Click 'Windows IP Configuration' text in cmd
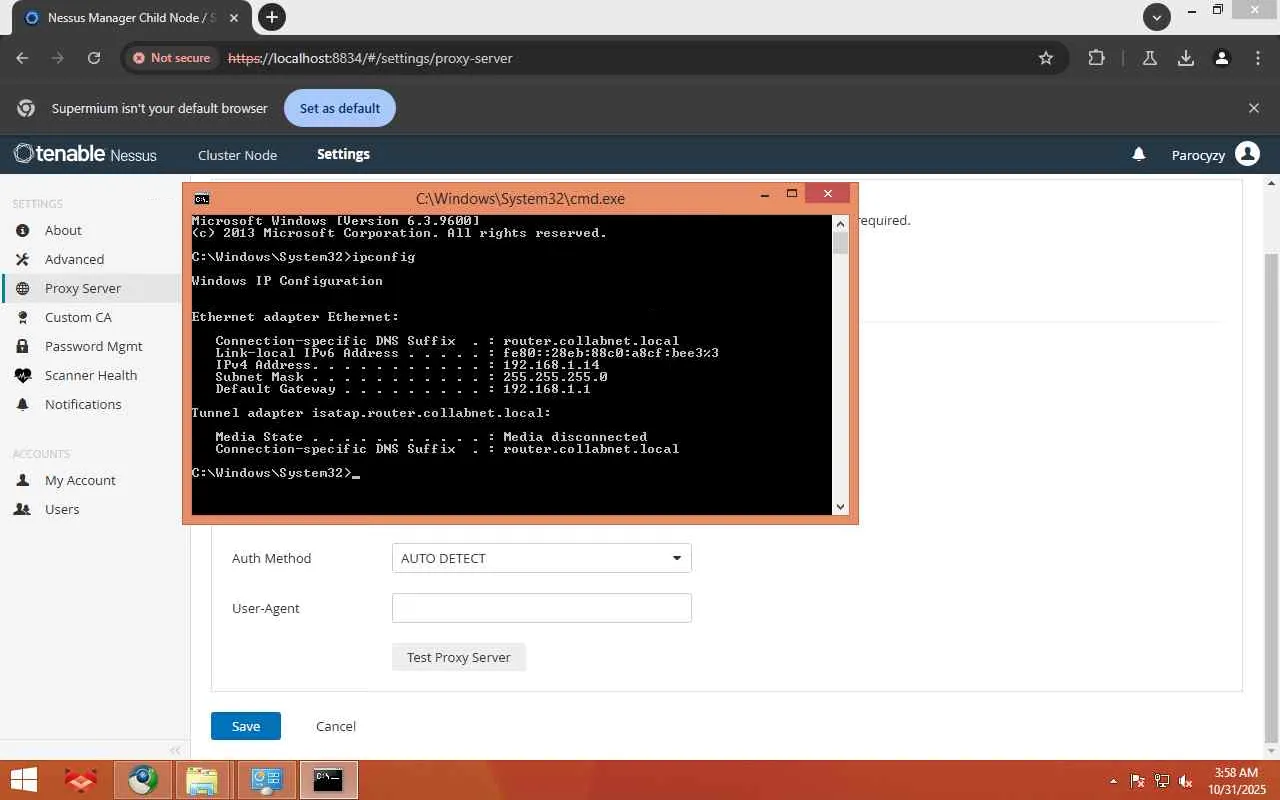This screenshot has width=1280, height=800. [287, 281]
